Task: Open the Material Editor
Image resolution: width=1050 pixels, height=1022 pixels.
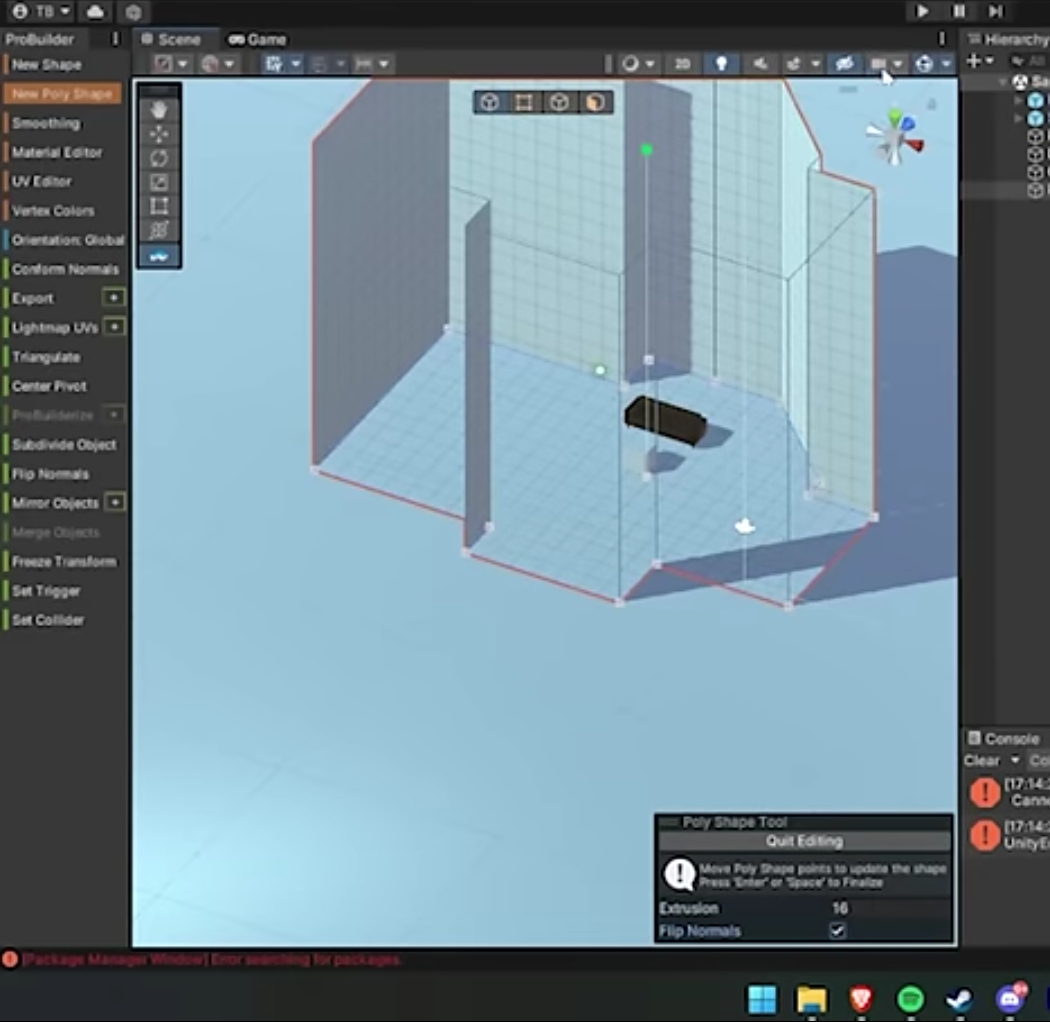Action: coord(57,153)
